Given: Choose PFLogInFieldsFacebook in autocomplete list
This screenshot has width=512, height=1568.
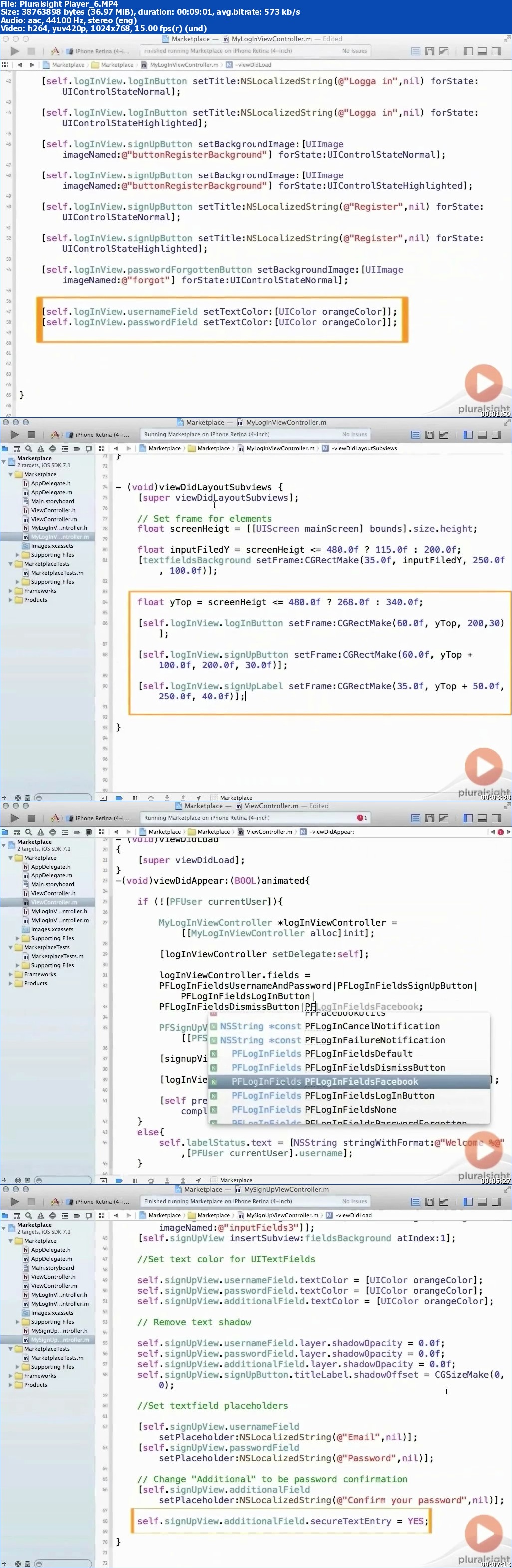Looking at the screenshot, I should 349,1082.
